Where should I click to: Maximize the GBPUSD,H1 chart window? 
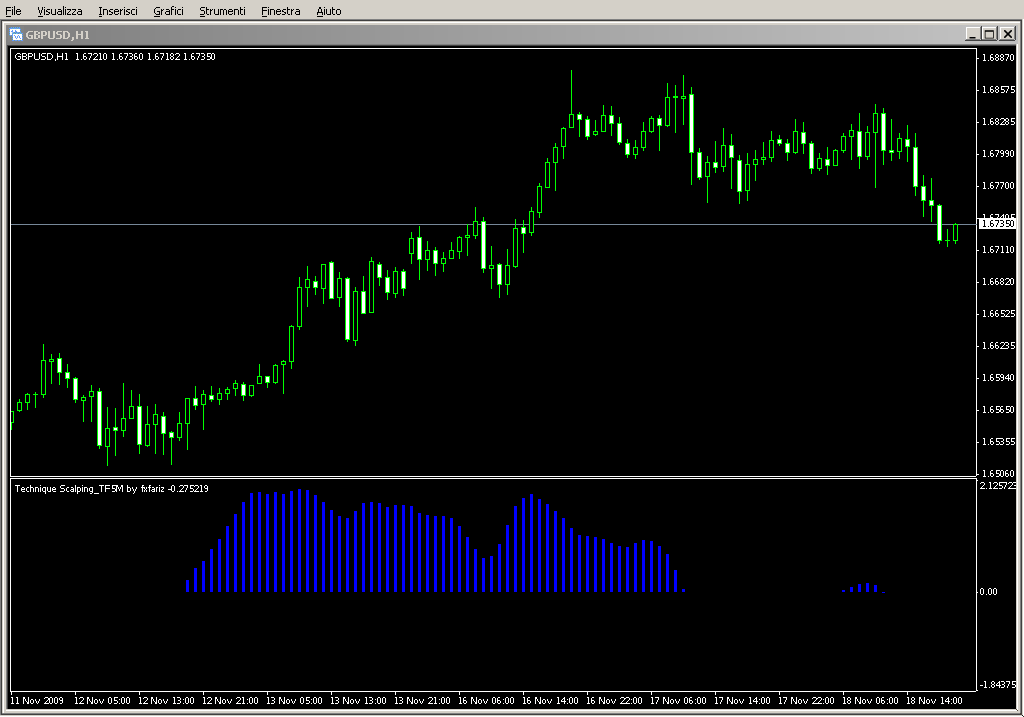click(x=989, y=34)
